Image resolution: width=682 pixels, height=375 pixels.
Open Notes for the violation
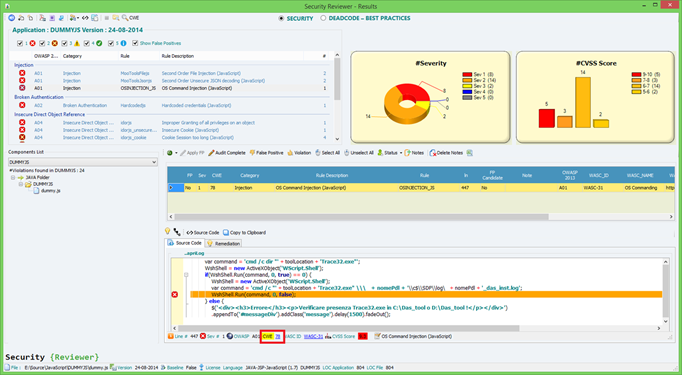click(x=414, y=153)
